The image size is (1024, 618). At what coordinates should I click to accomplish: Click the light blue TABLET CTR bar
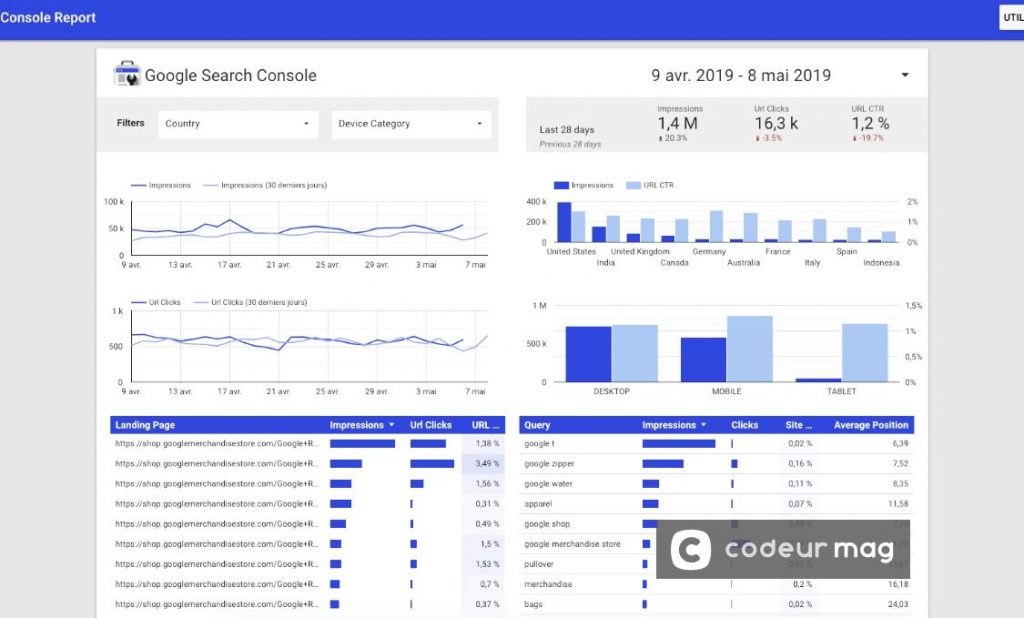(x=865, y=353)
